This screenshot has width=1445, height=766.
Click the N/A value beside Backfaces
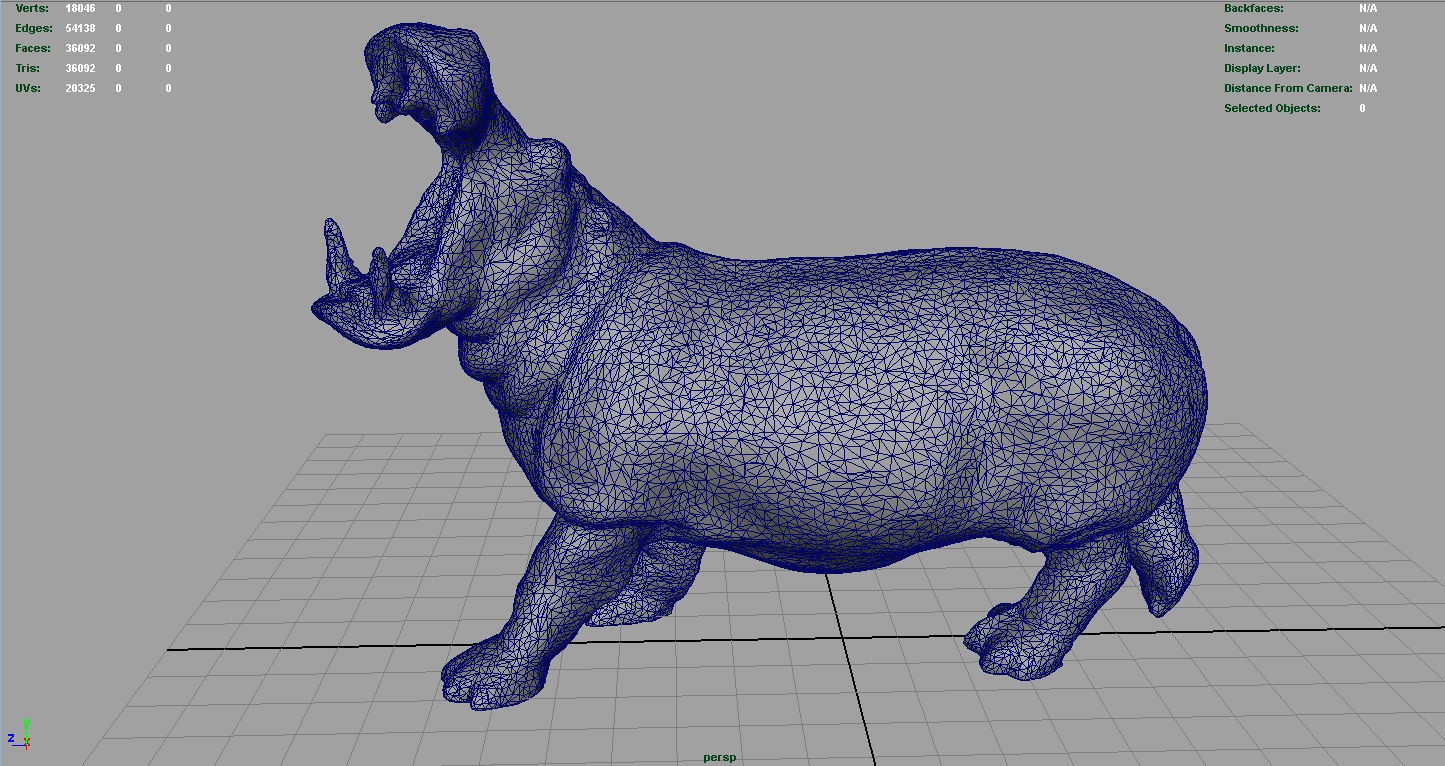coord(1368,8)
